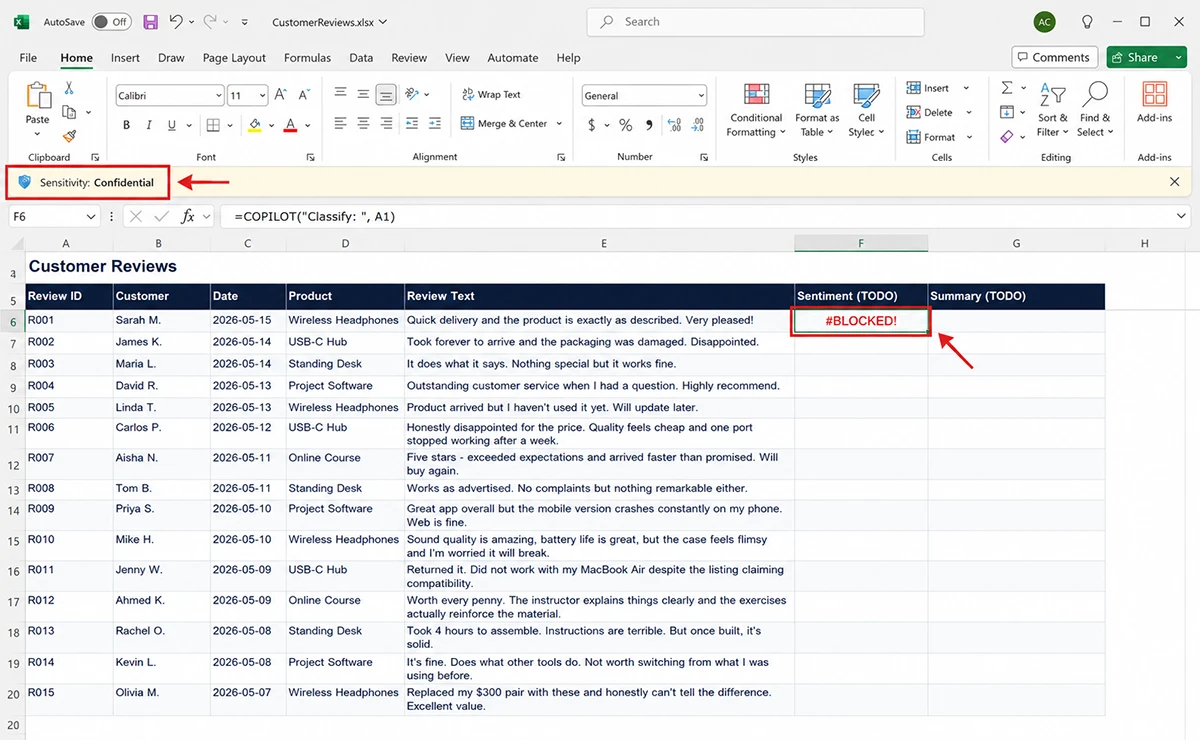Select the Format Painter brush

click(69, 136)
